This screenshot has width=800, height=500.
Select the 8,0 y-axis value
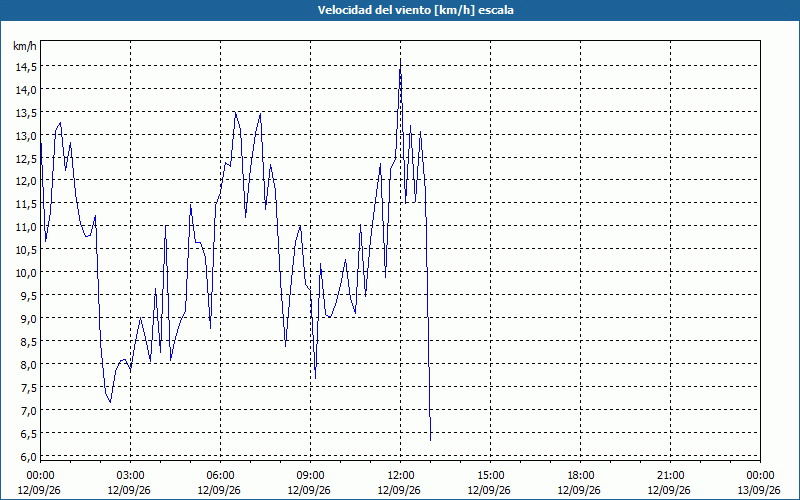tap(27, 364)
